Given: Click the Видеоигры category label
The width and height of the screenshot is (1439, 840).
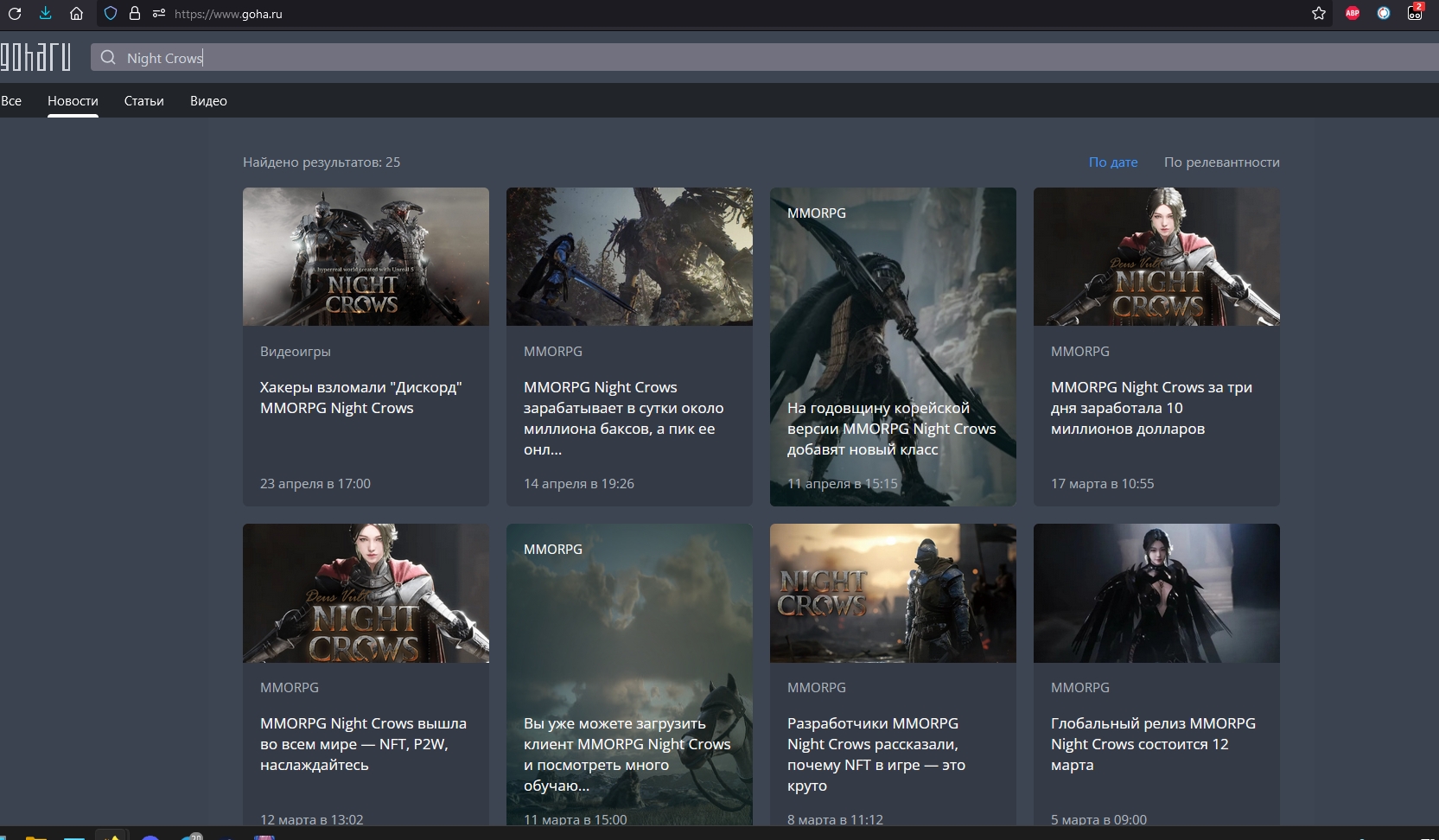Looking at the screenshot, I should pyautogui.click(x=296, y=352).
